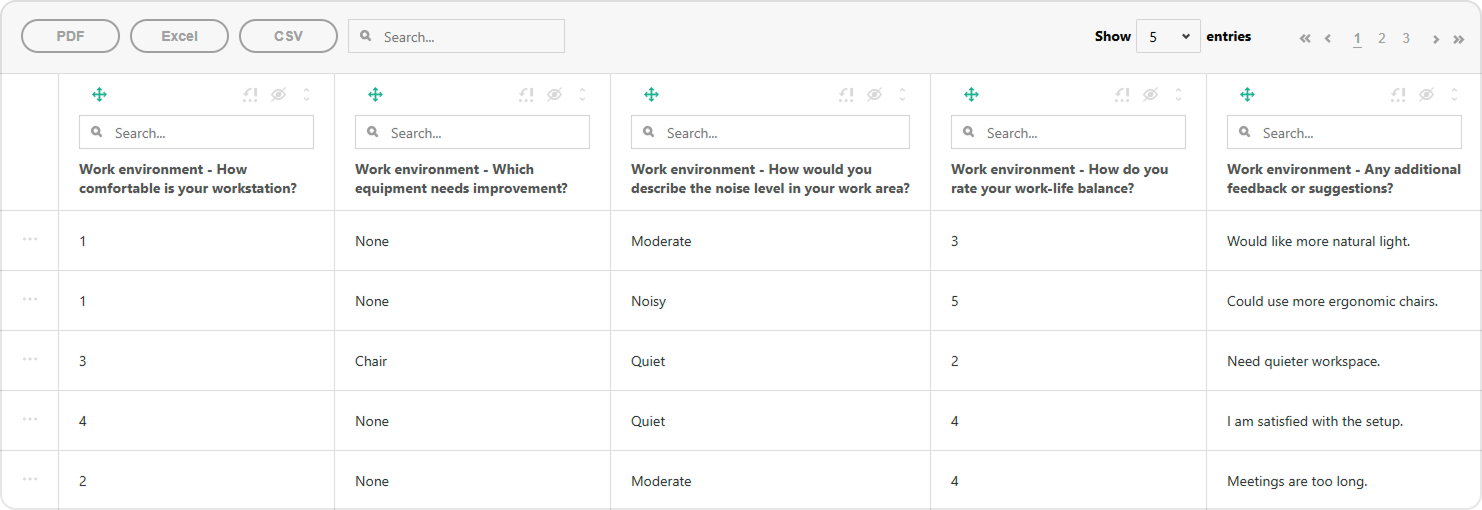Click the arrow-exclamation icon in the equipment column header
This screenshot has width=1482, height=510.
tap(527, 95)
